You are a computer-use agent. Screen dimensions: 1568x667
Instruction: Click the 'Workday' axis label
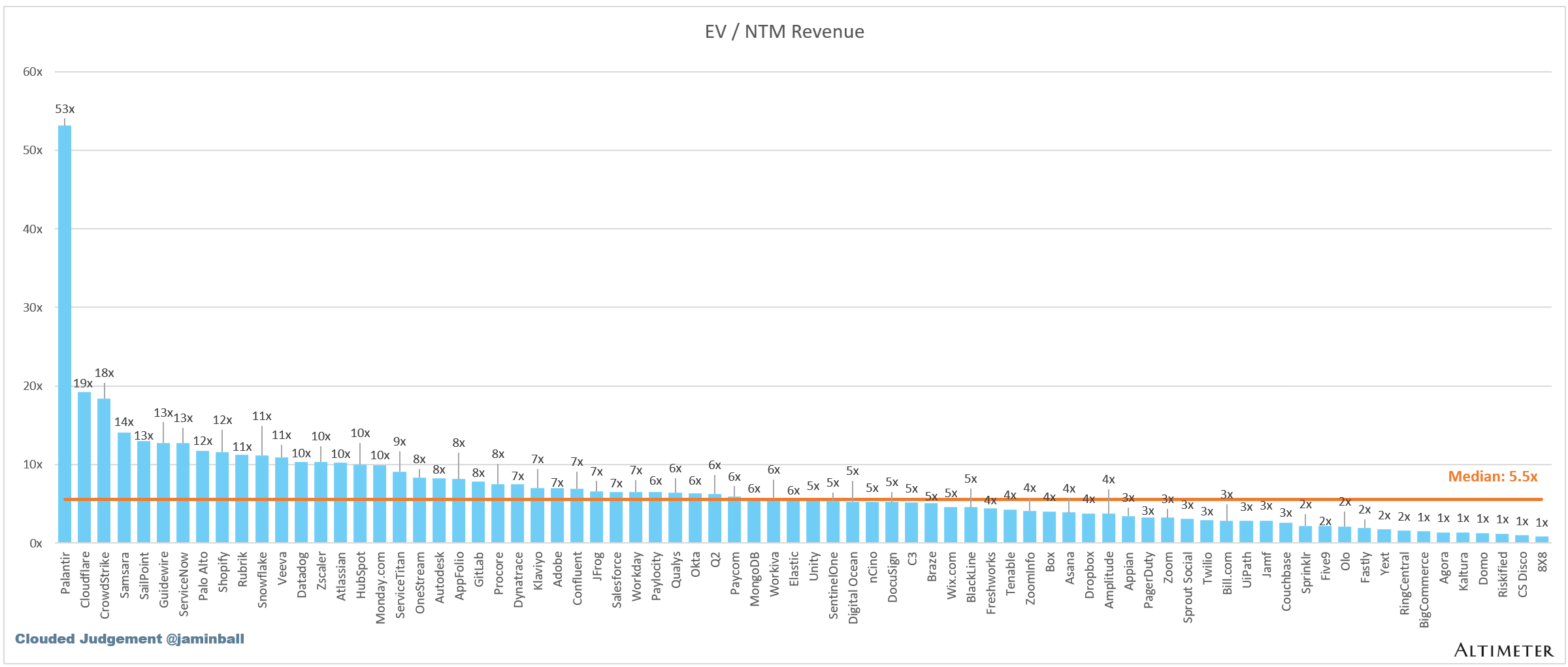click(636, 576)
